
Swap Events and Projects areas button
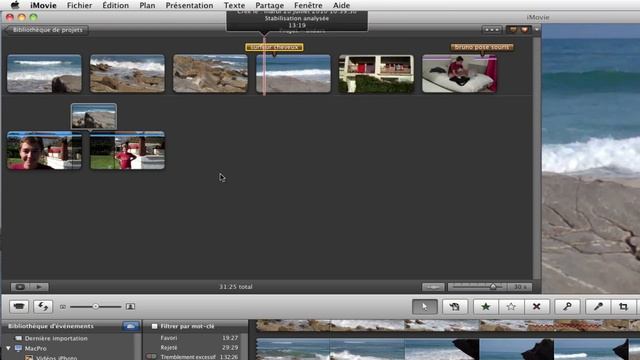point(43,307)
